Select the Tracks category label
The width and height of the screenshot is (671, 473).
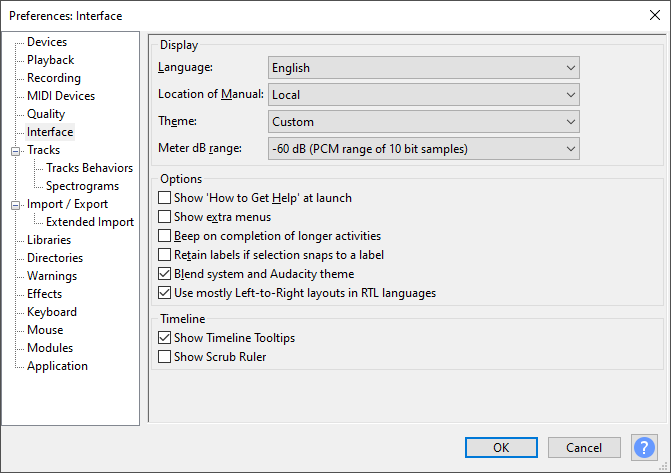(x=44, y=150)
